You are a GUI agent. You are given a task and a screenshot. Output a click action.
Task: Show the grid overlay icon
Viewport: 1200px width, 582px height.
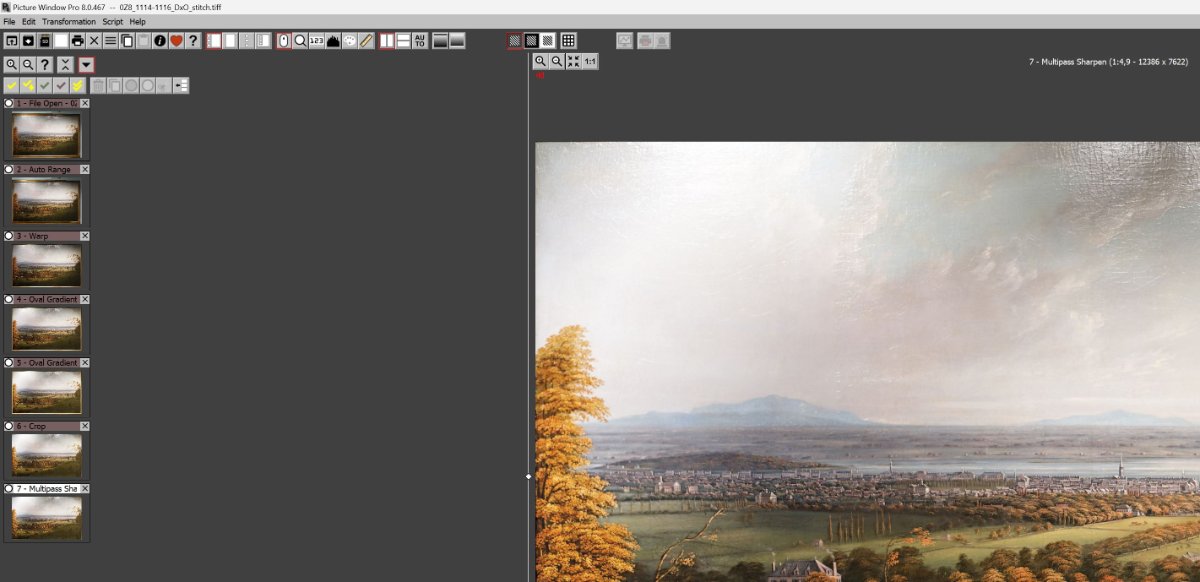tap(568, 41)
